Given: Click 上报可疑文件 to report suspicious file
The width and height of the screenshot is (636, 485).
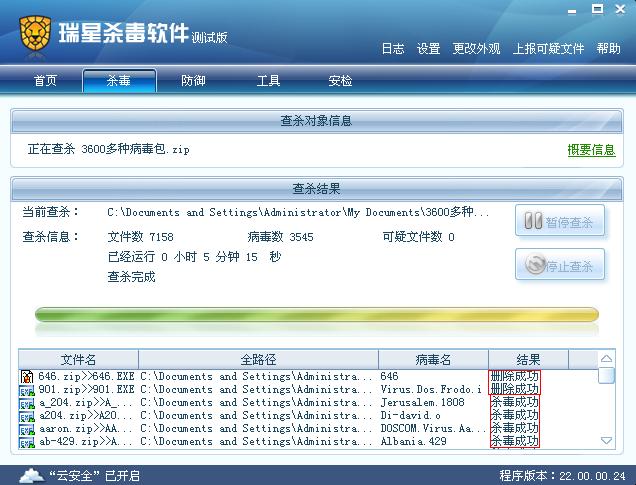Looking at the screenshot, I should click(x=548, y=49).
